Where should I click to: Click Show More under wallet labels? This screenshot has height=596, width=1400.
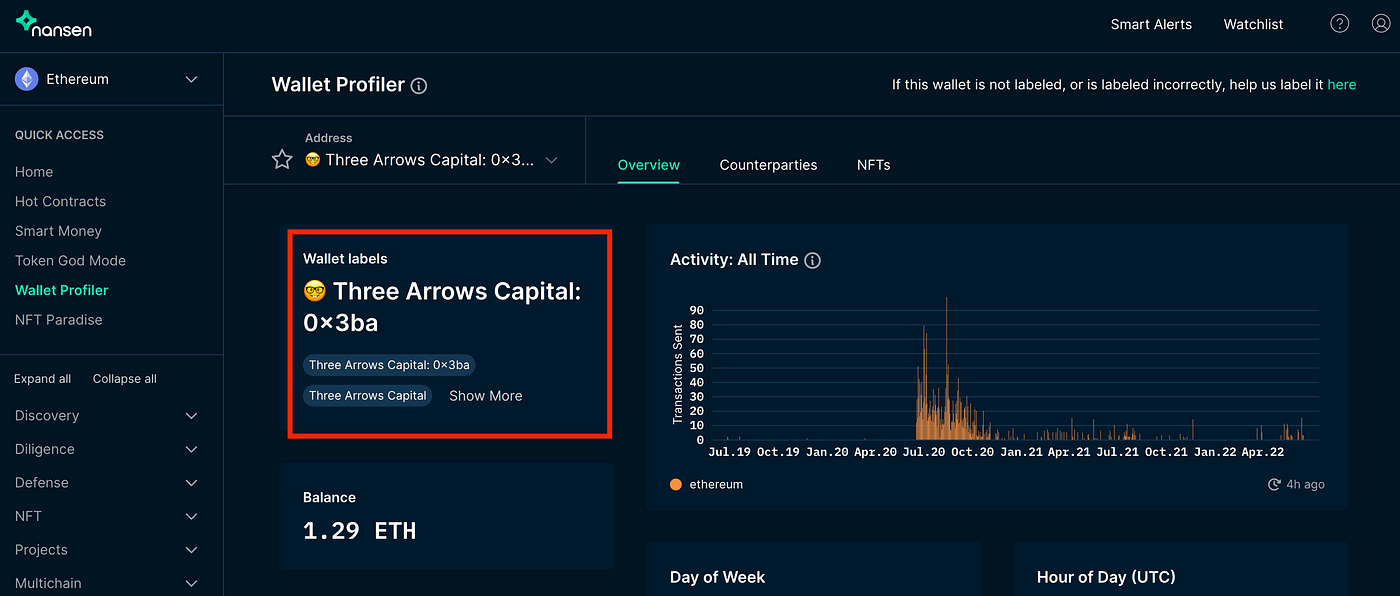click(485, 396)
